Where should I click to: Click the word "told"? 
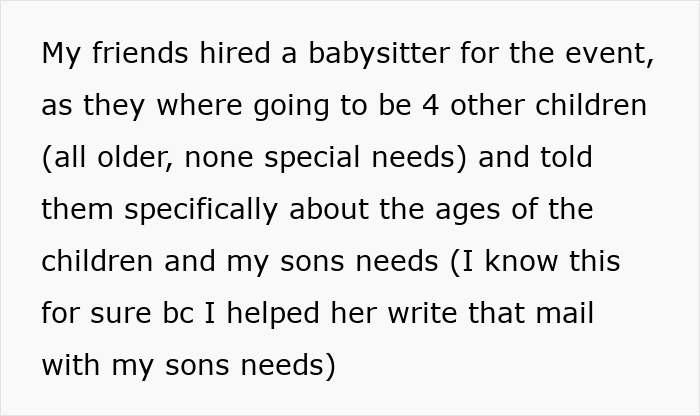pyautogui.click(x=567, y=157)
